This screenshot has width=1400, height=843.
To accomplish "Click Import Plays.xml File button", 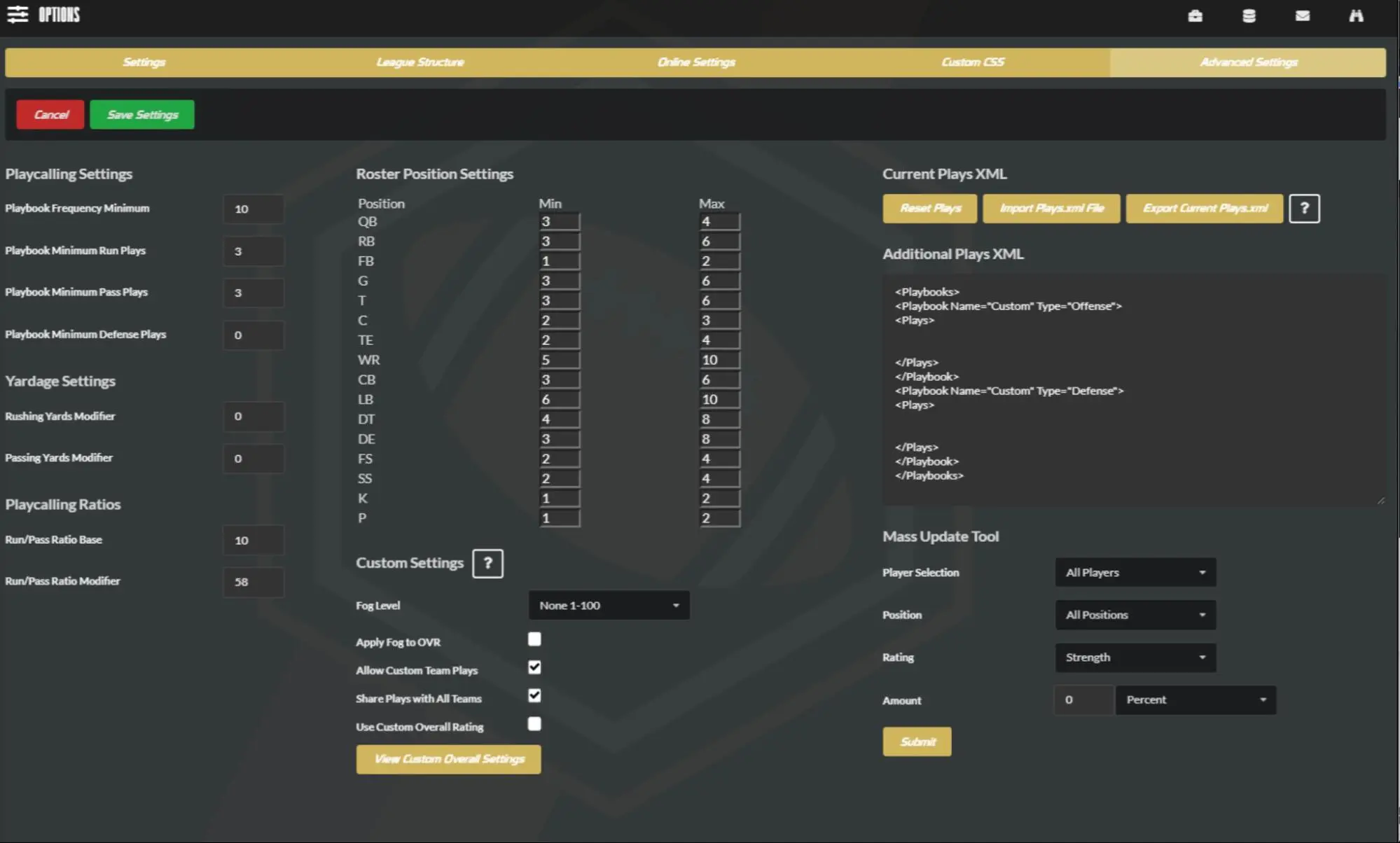I will click(x=1051, y=209).
